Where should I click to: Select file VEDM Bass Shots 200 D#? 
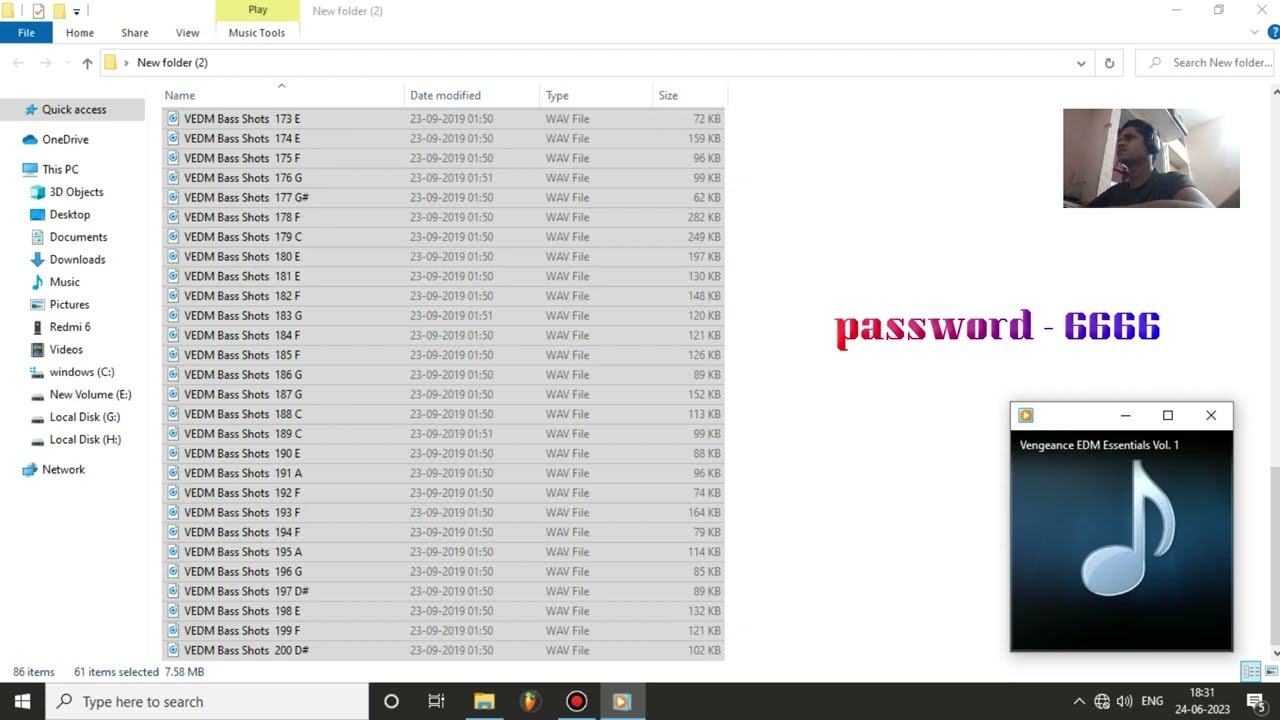click(x=443, y=651)
